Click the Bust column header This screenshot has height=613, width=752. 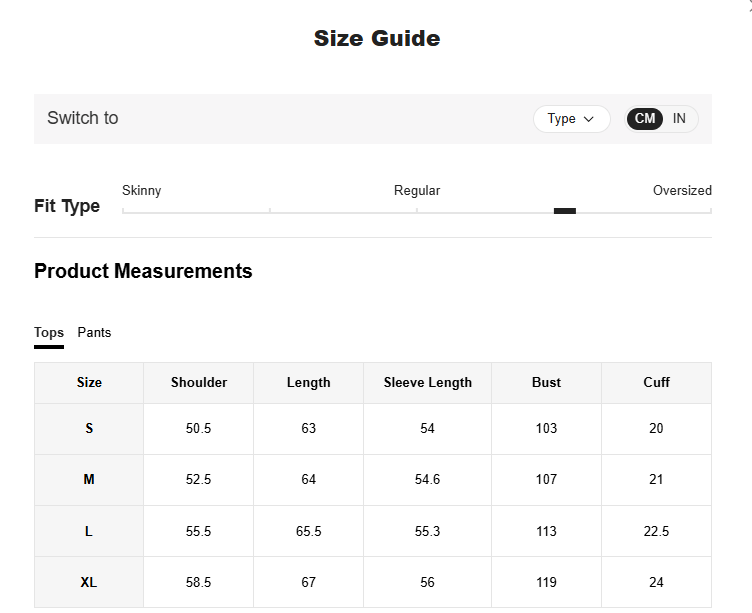click(x=546, y=383)
